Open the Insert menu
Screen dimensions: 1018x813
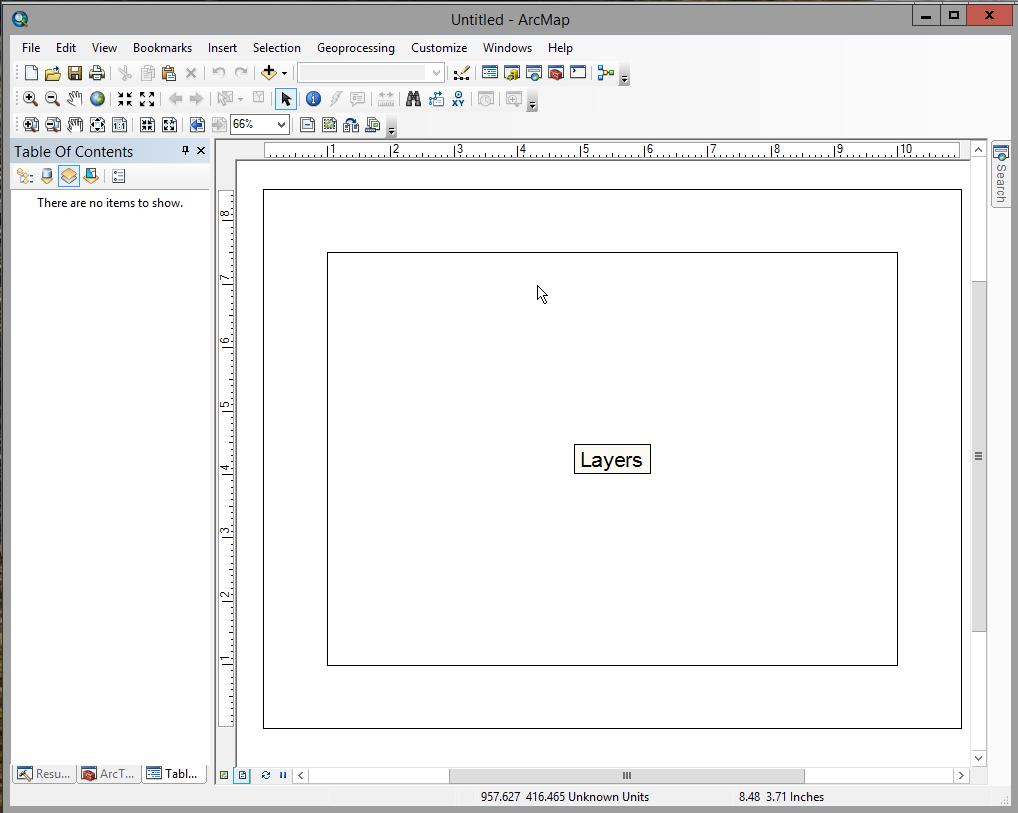pos(222,48)
